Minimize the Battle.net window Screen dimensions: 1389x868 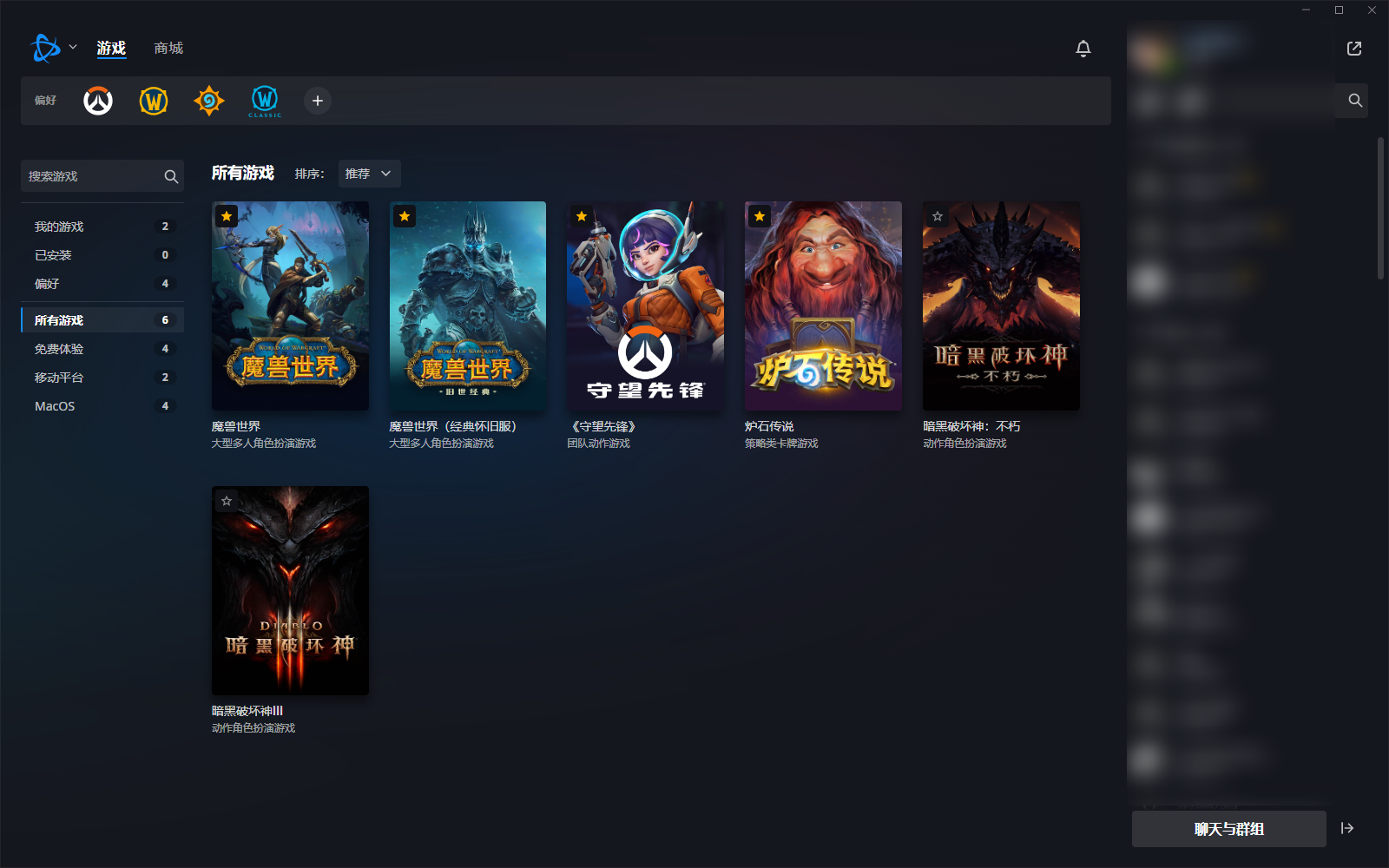pos(1306,10)
